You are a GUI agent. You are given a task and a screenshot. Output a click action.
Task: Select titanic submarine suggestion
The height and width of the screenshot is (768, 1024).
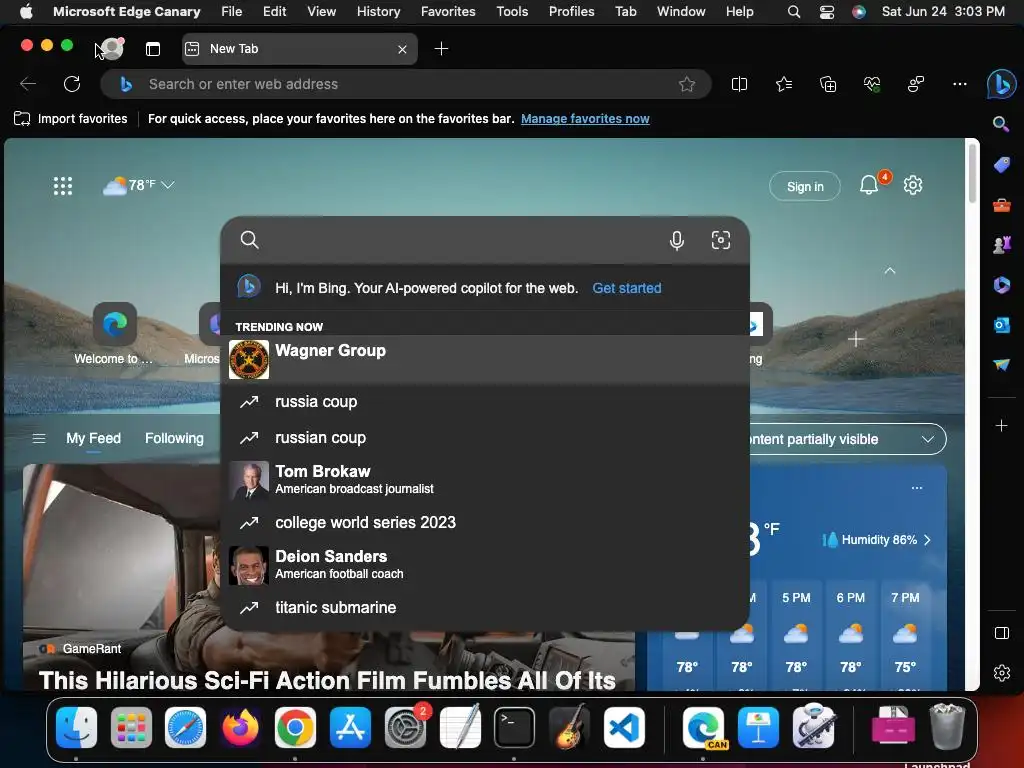pyautogui.click(x=485, y=607)
